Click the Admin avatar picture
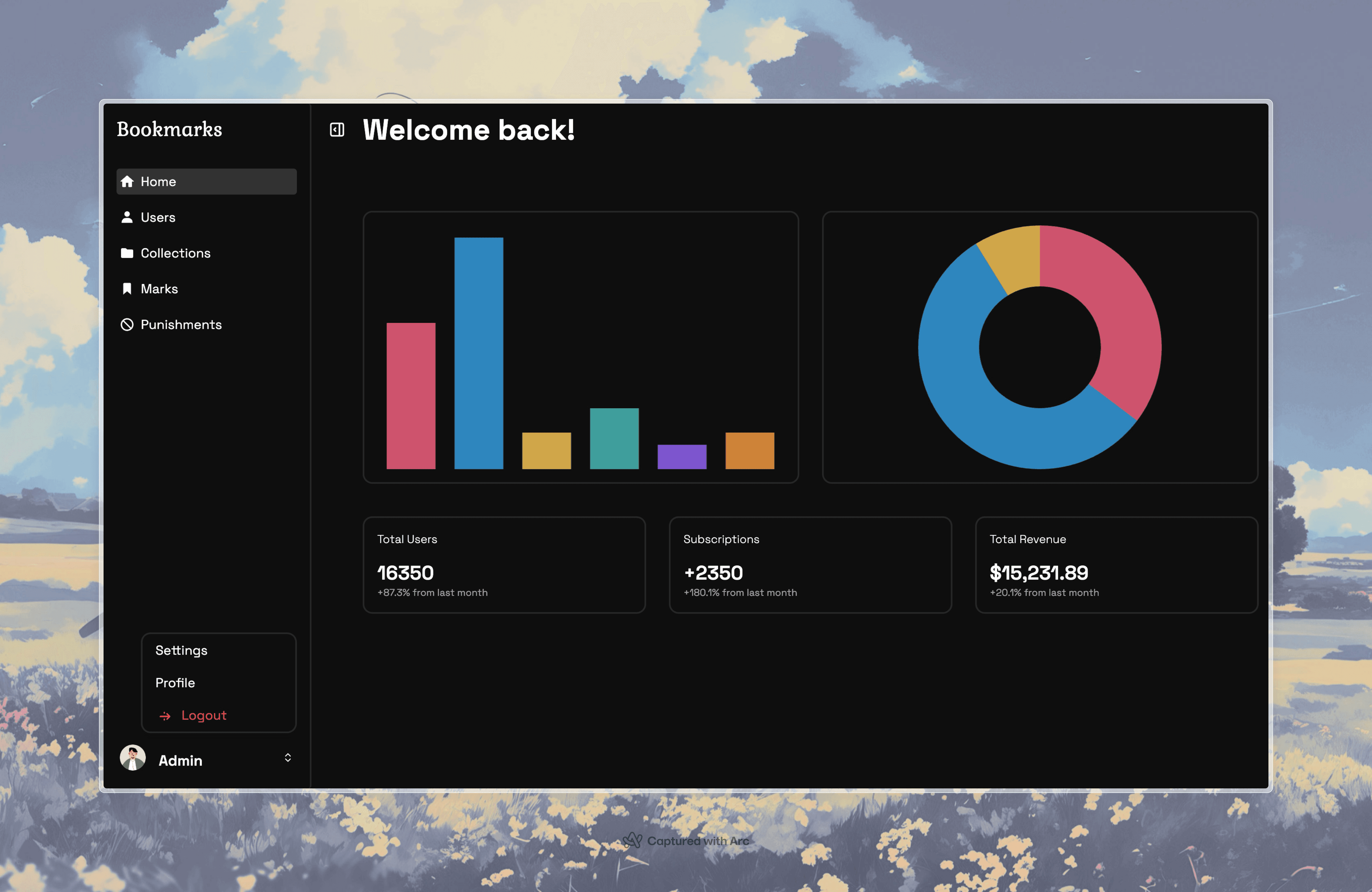Screen dimensions: 1372x892 tap(133, 758)
